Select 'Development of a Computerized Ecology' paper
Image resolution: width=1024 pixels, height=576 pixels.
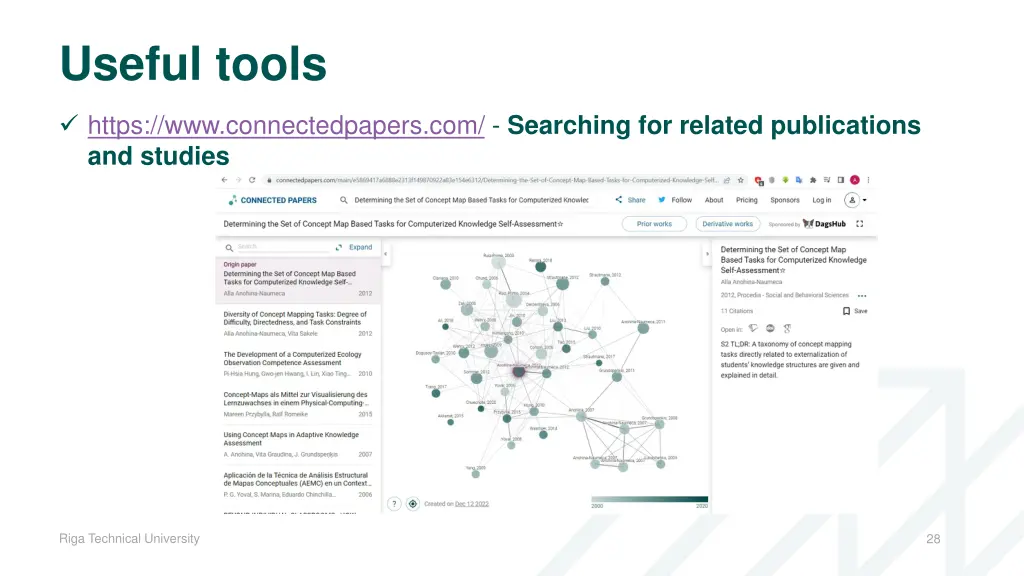click(x=298, y=364)
